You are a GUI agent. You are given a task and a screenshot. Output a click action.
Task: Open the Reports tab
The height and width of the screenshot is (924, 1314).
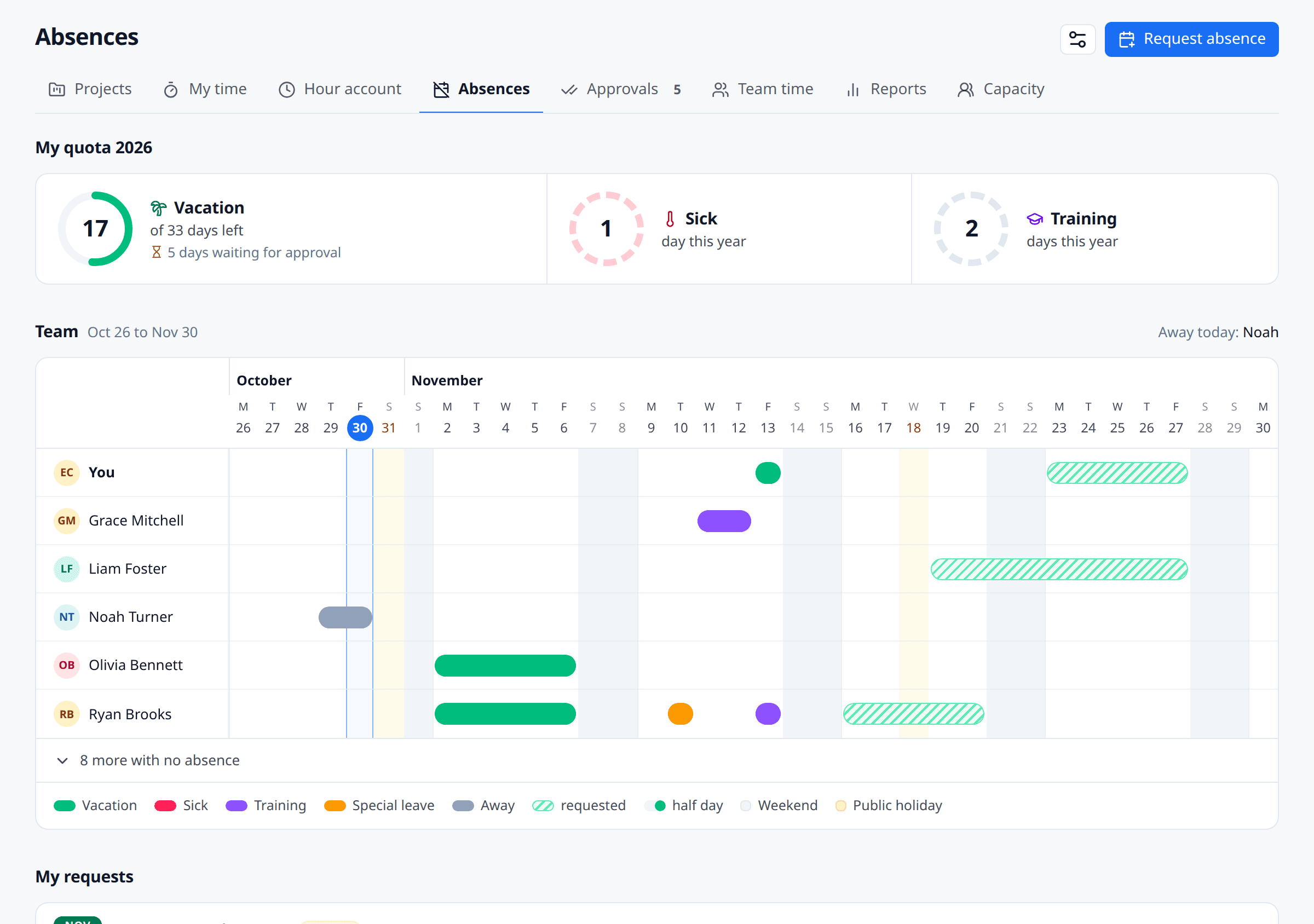point(885,89)
